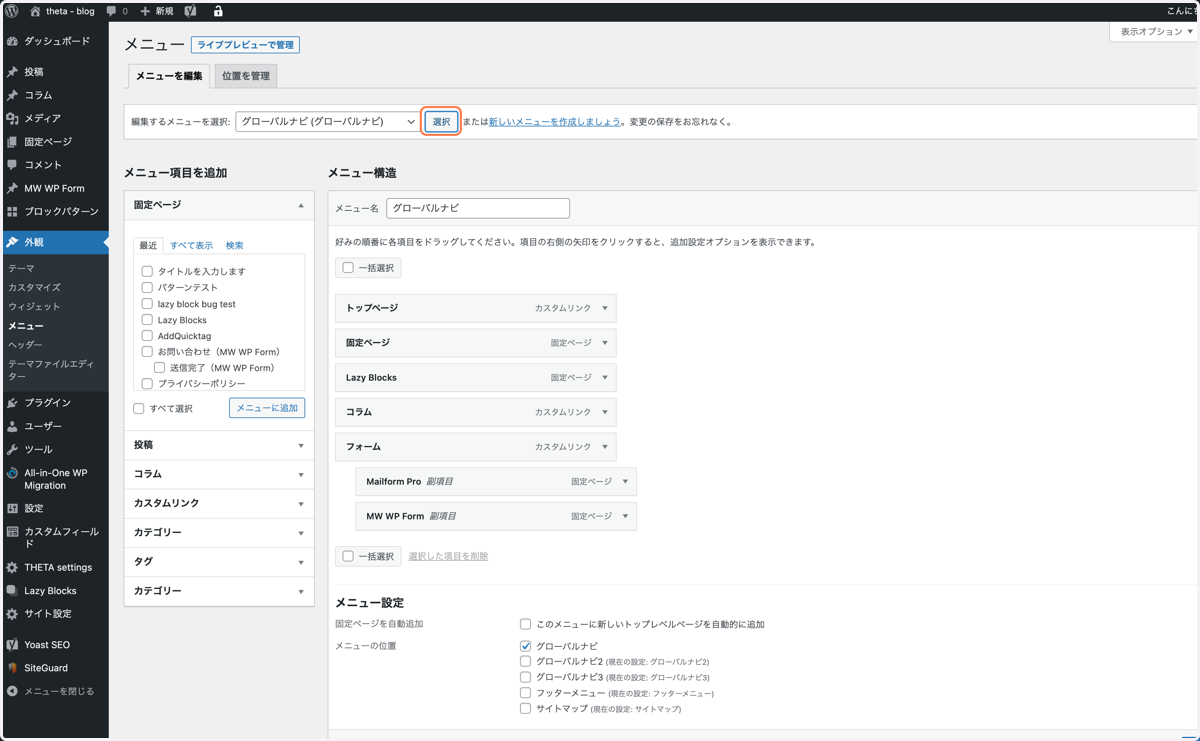Select the フォーム menu item bar
Viewport: 1200px width, 741px height.
tap(475, 447)
